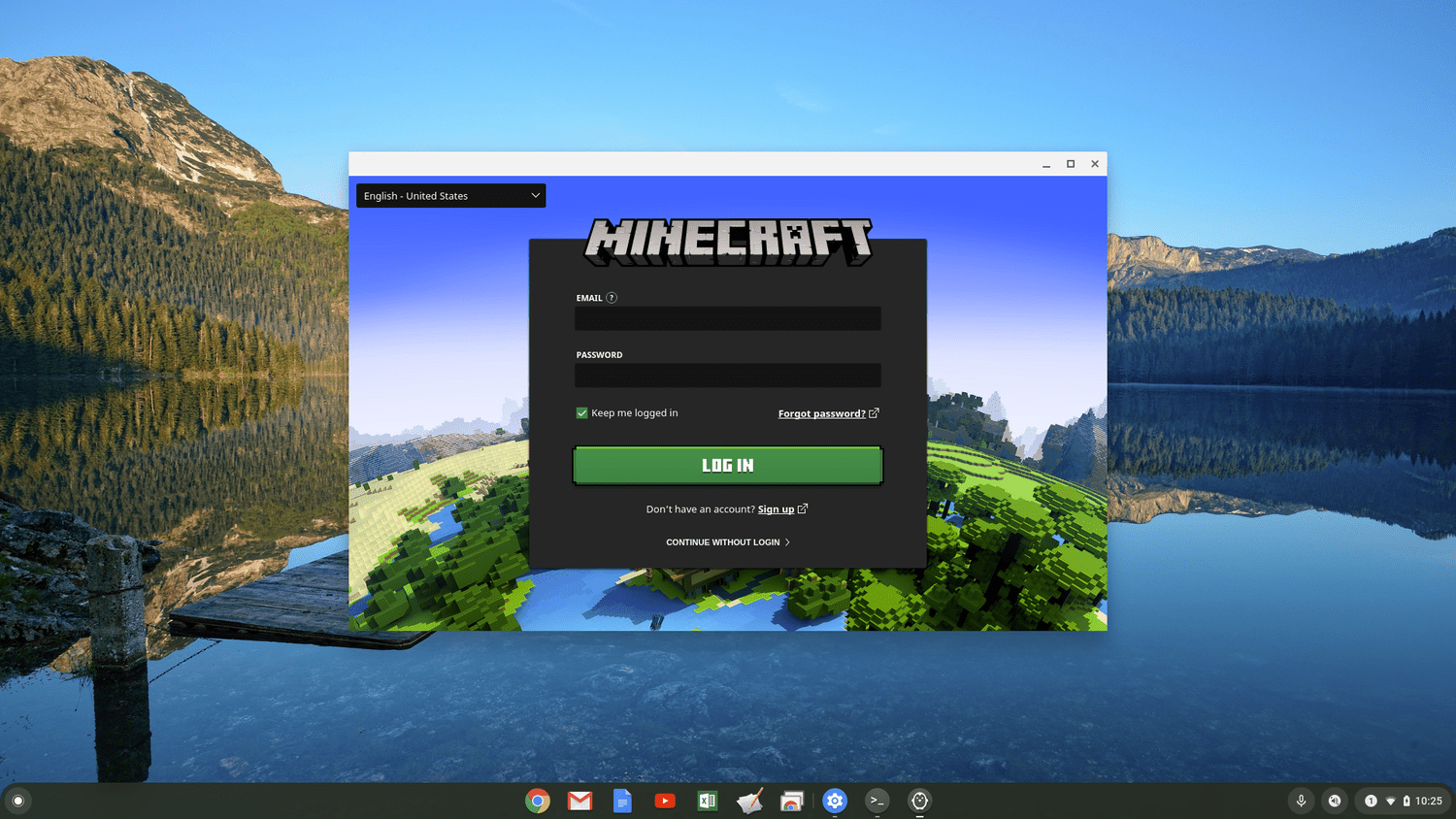Viewport: 1456px width, 819px height.
Task: Open the Forgot password link
Action: pos(821,413)
